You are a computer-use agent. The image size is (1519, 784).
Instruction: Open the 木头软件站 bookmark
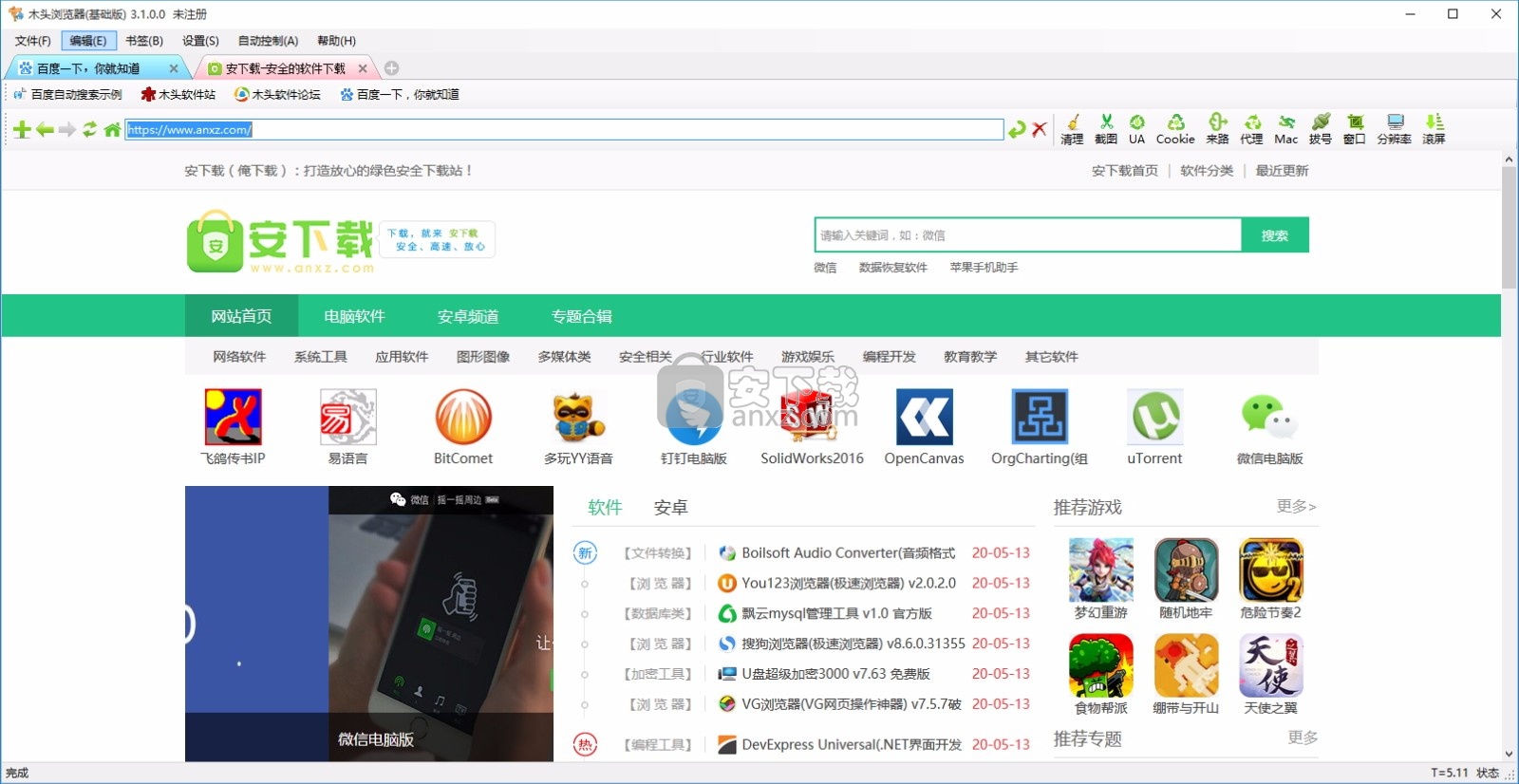pos(178,94)
